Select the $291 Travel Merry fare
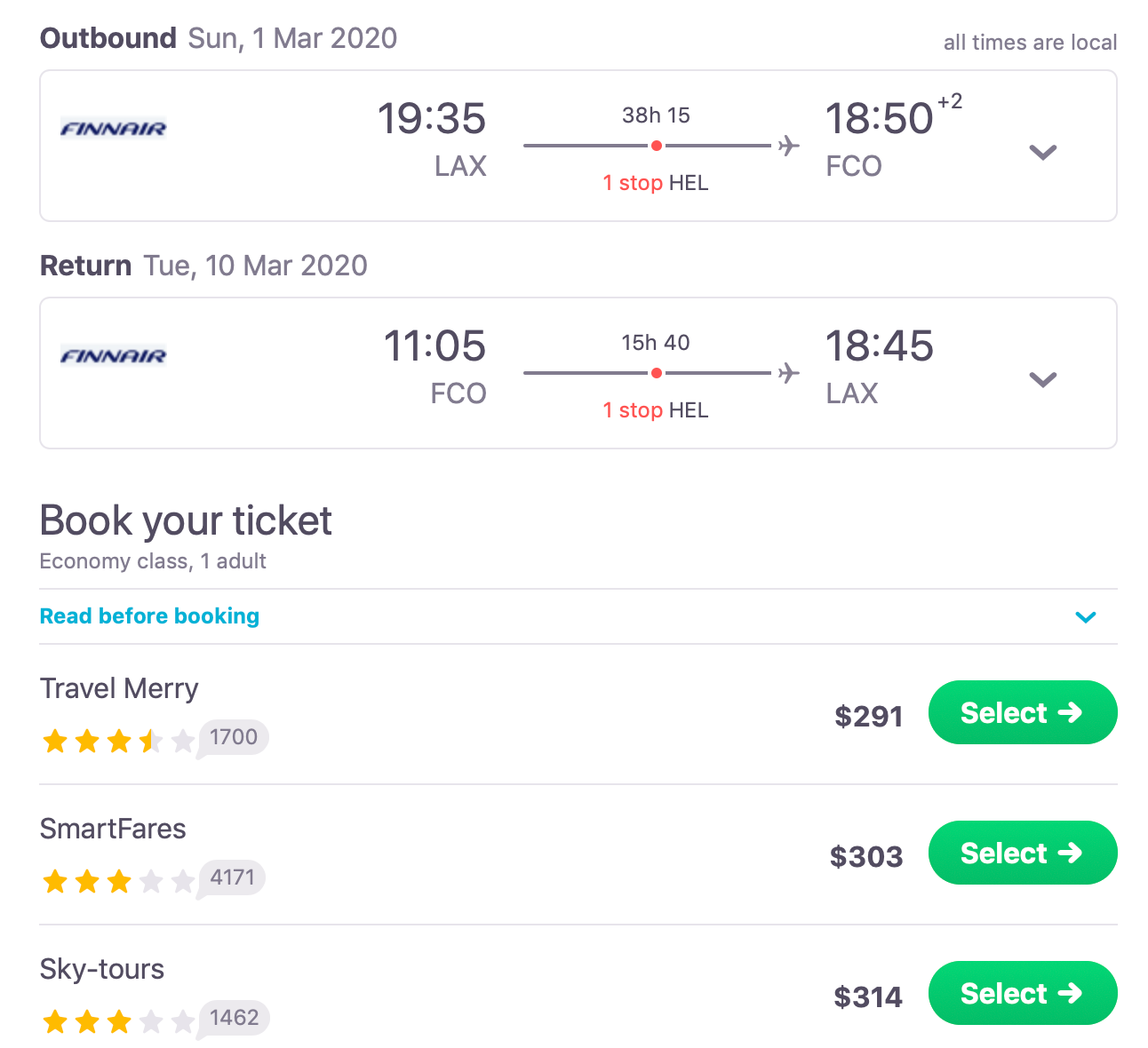Viewport: 1148px width, 1048px height. (1022, 712)
